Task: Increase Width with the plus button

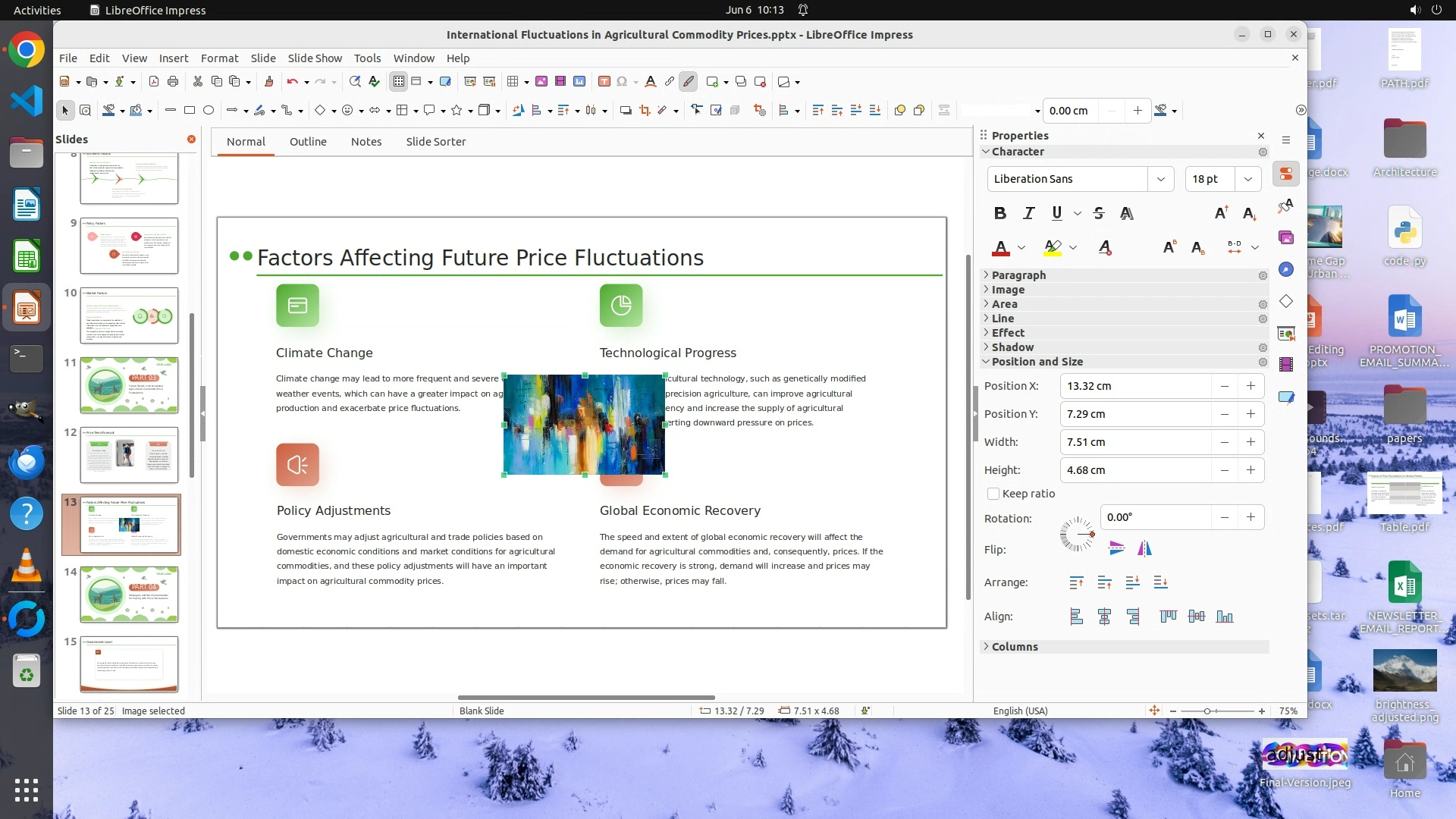Action: pos(1250,442)
